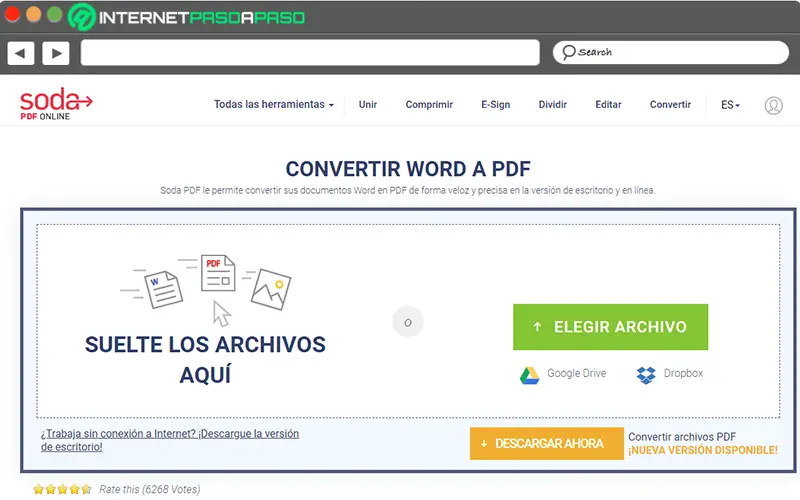Open the user account profile icon
The image size is (800, 500).
point(773,105)
